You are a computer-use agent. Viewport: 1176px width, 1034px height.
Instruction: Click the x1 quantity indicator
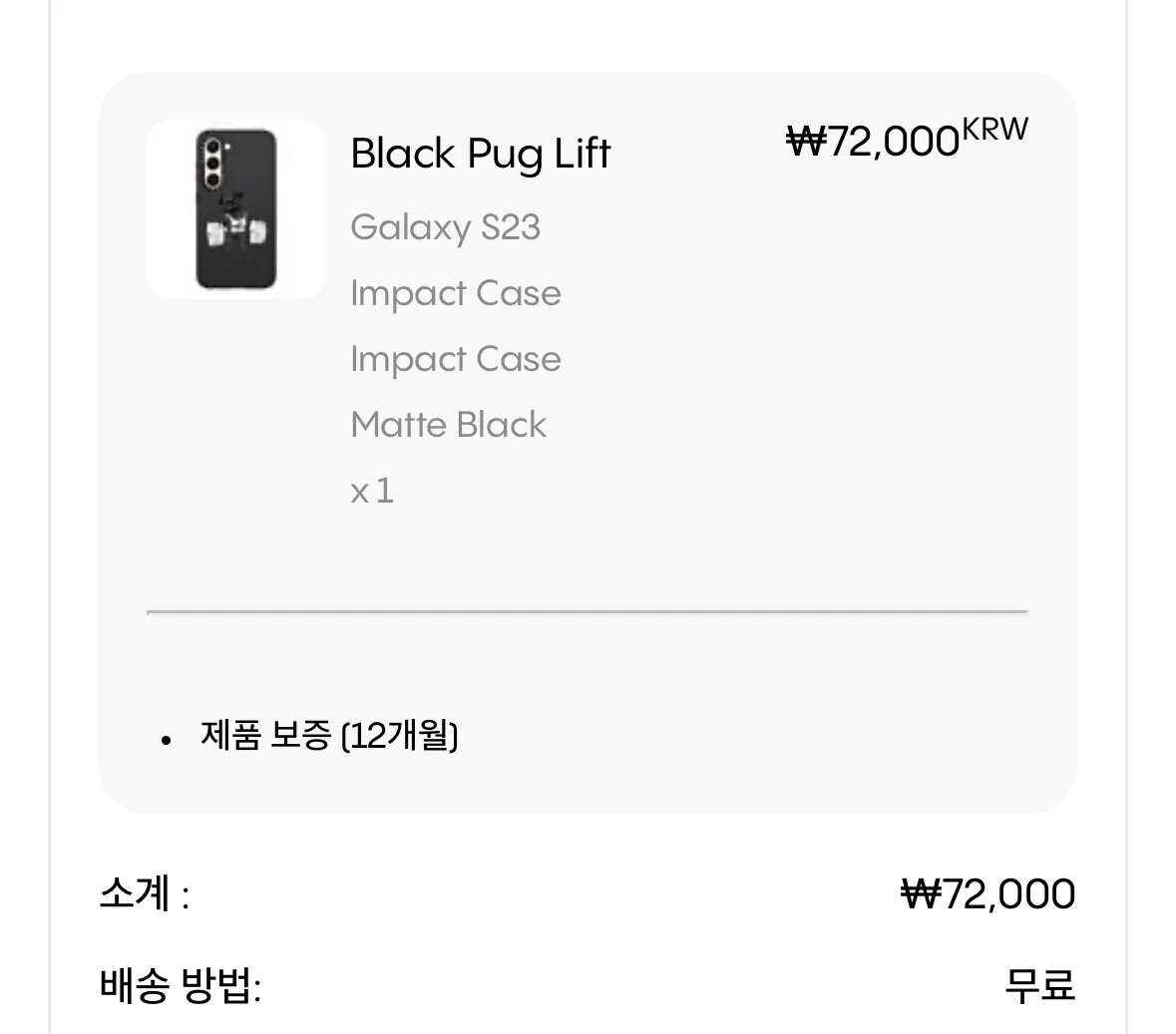(x=372, y=491)
